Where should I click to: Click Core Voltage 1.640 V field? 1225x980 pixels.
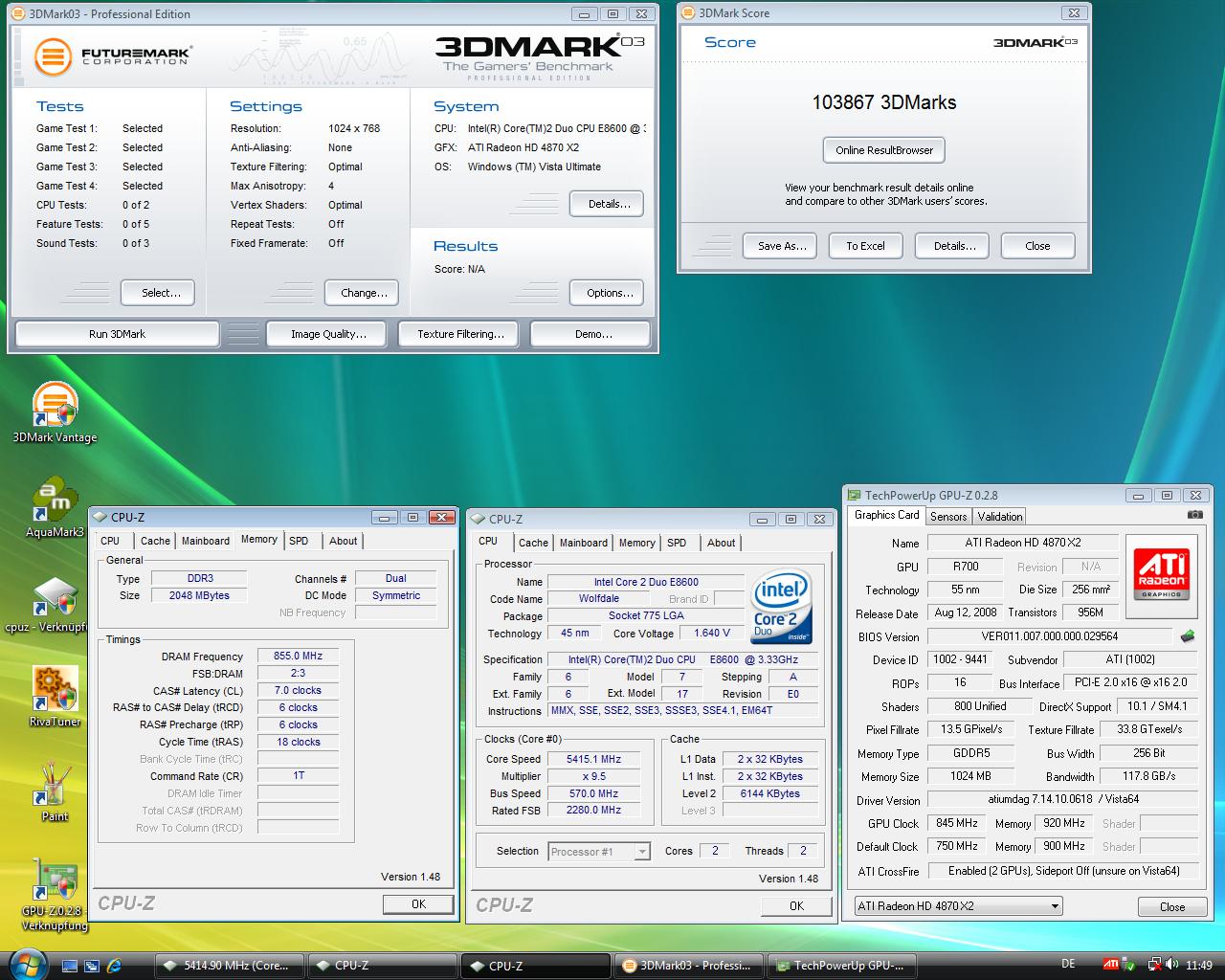[712, 633]
